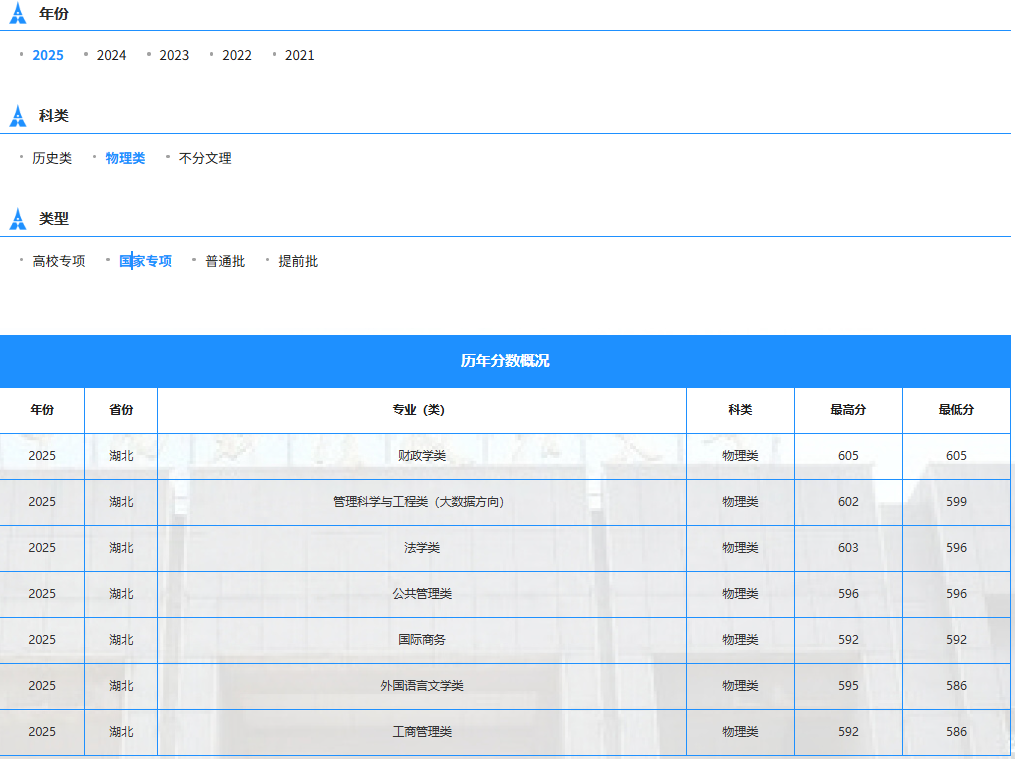The width and height of the screenshot is (1015, 759).
Task: Click 湖北 in the 财政学类 row
Action: (121, 456)
